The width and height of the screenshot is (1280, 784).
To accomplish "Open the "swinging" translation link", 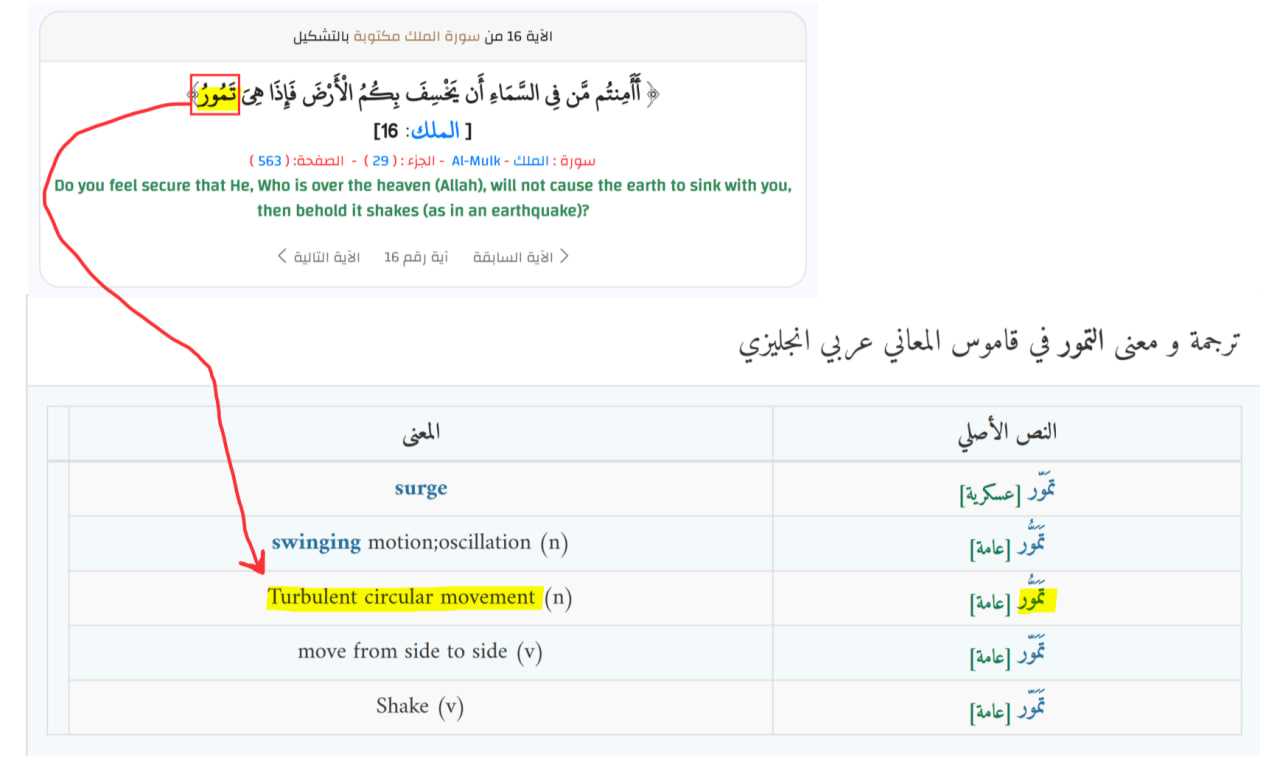I will pos(316,542).
